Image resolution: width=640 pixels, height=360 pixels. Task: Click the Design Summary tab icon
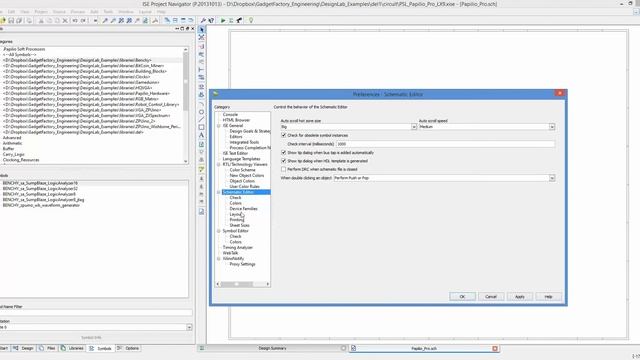(202, 348)
